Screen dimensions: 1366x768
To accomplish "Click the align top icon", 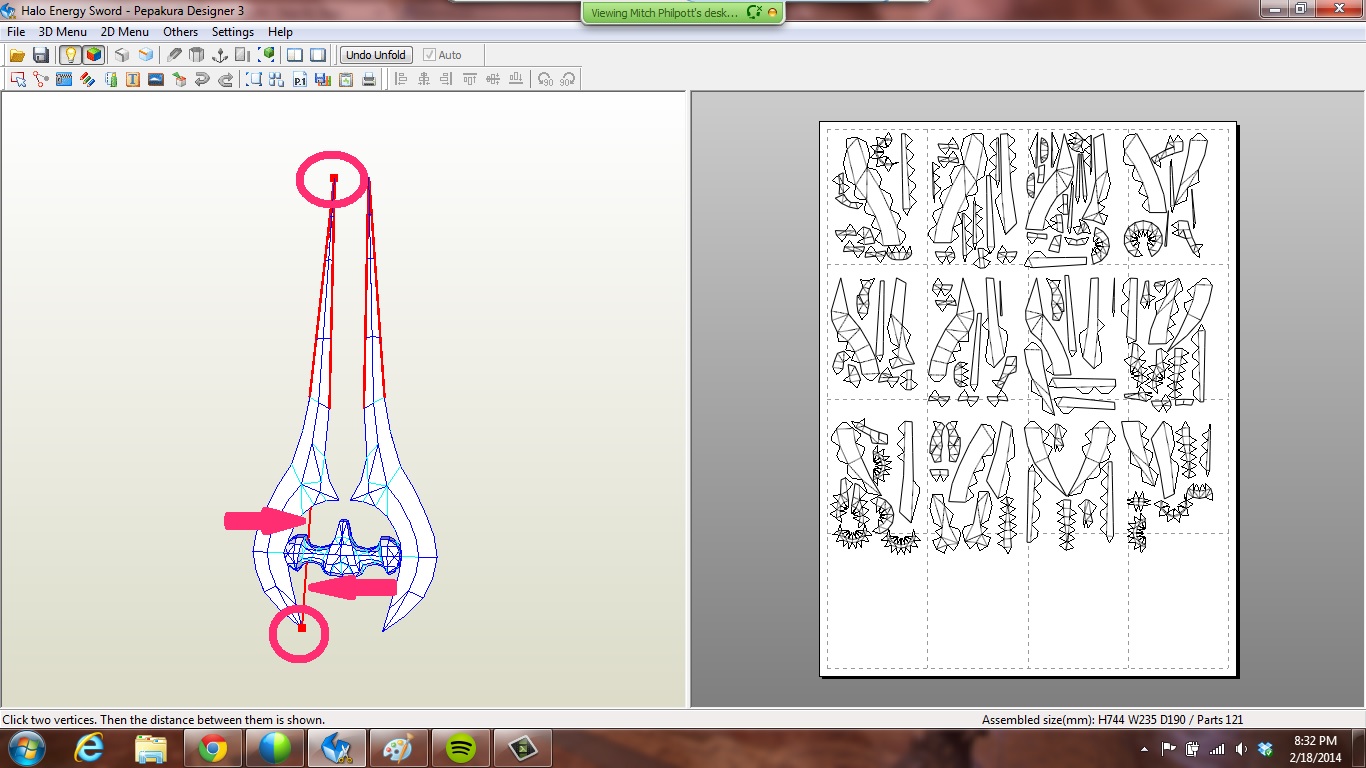I will pyautogui.click(x=470, y=79).
